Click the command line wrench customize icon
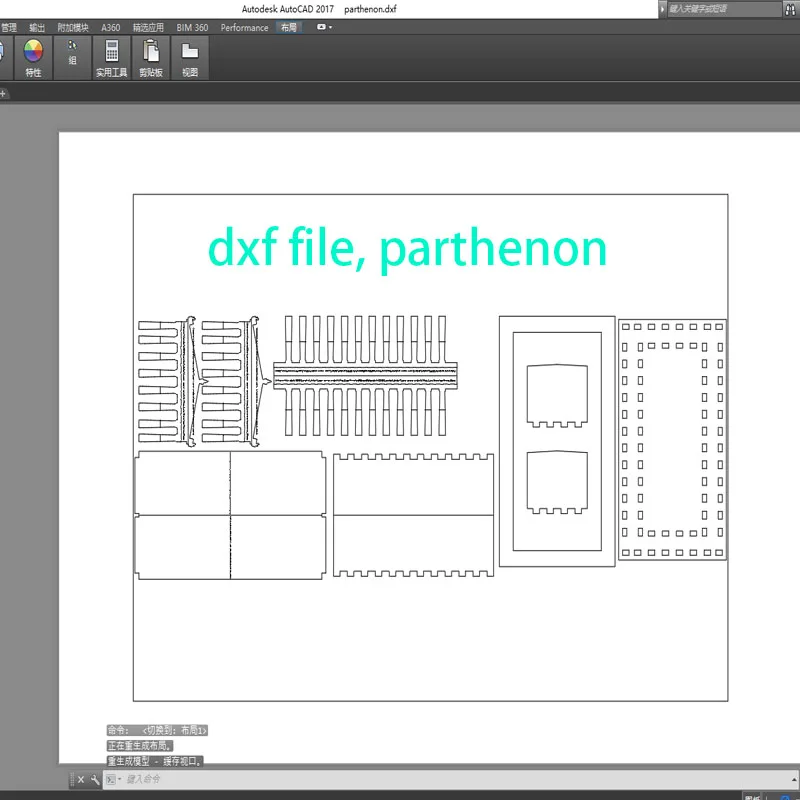 [x=95, y=779]
